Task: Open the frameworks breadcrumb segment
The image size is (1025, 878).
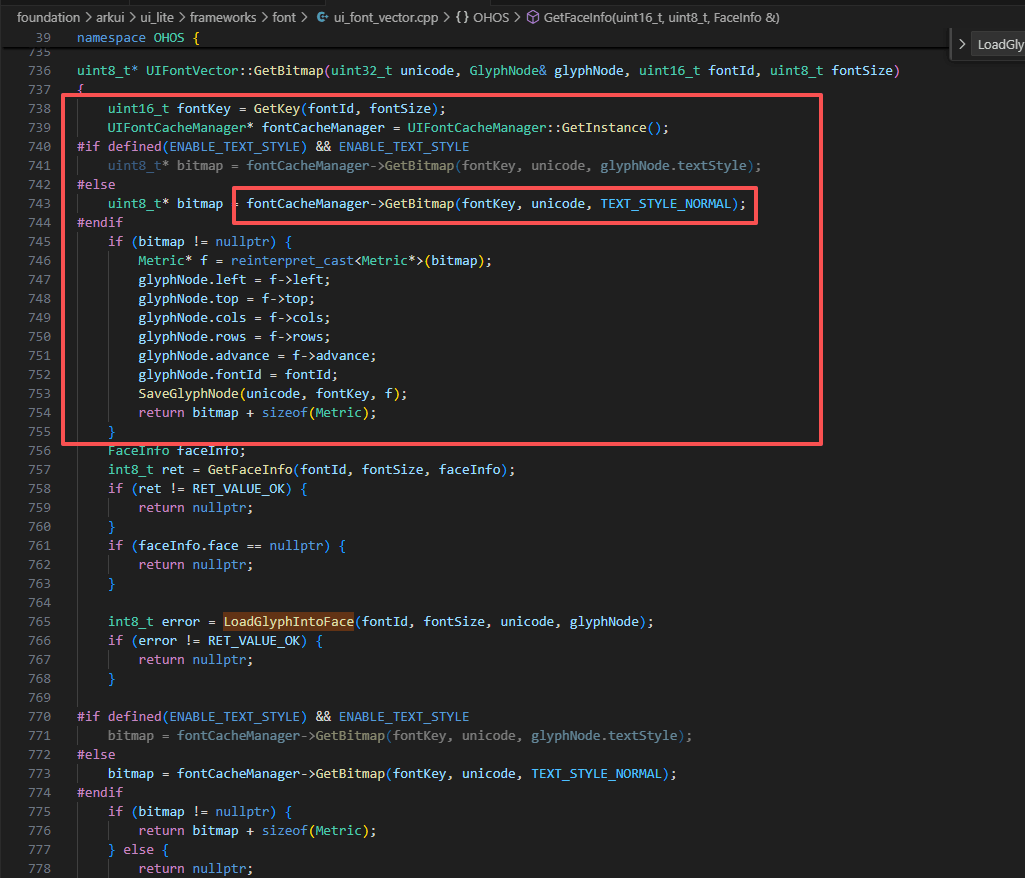Action: 223,18
